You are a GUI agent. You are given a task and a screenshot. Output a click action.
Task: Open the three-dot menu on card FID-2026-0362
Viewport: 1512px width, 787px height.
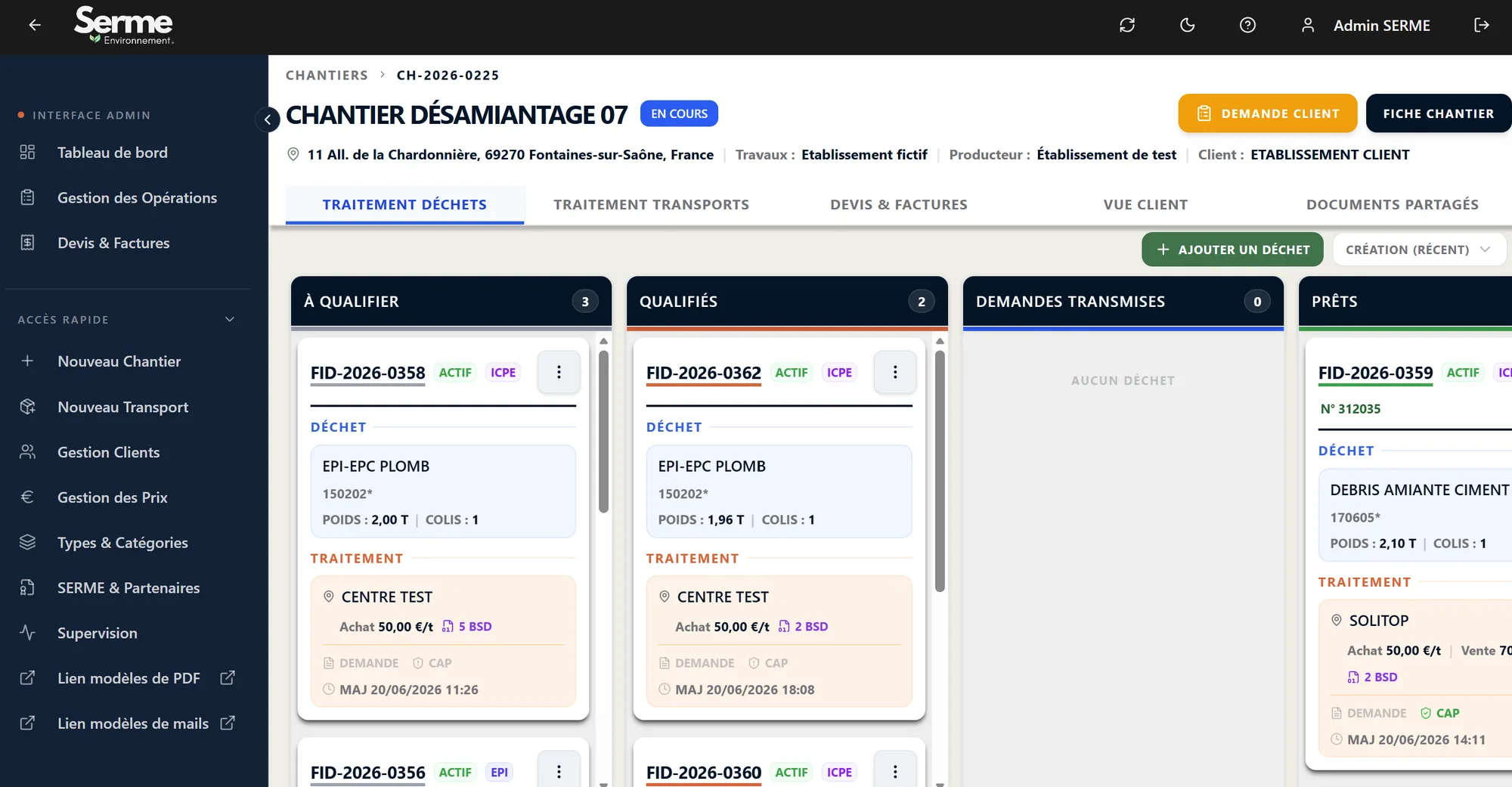[895, 372]
